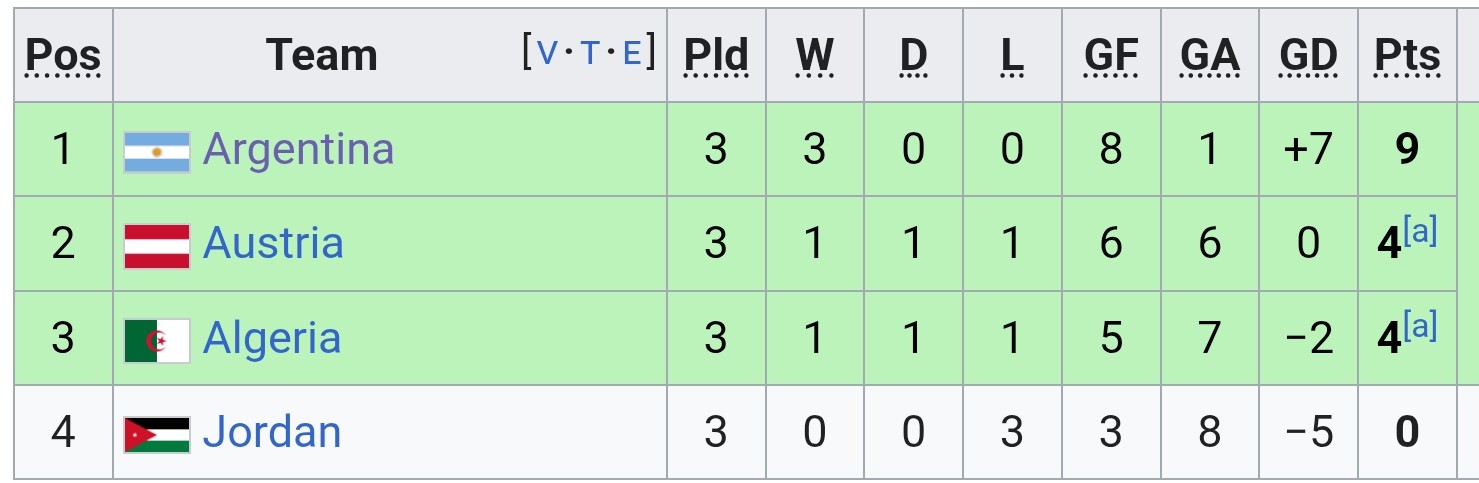
Task: Click the Jordan flag icon
Action: [157, 435]
